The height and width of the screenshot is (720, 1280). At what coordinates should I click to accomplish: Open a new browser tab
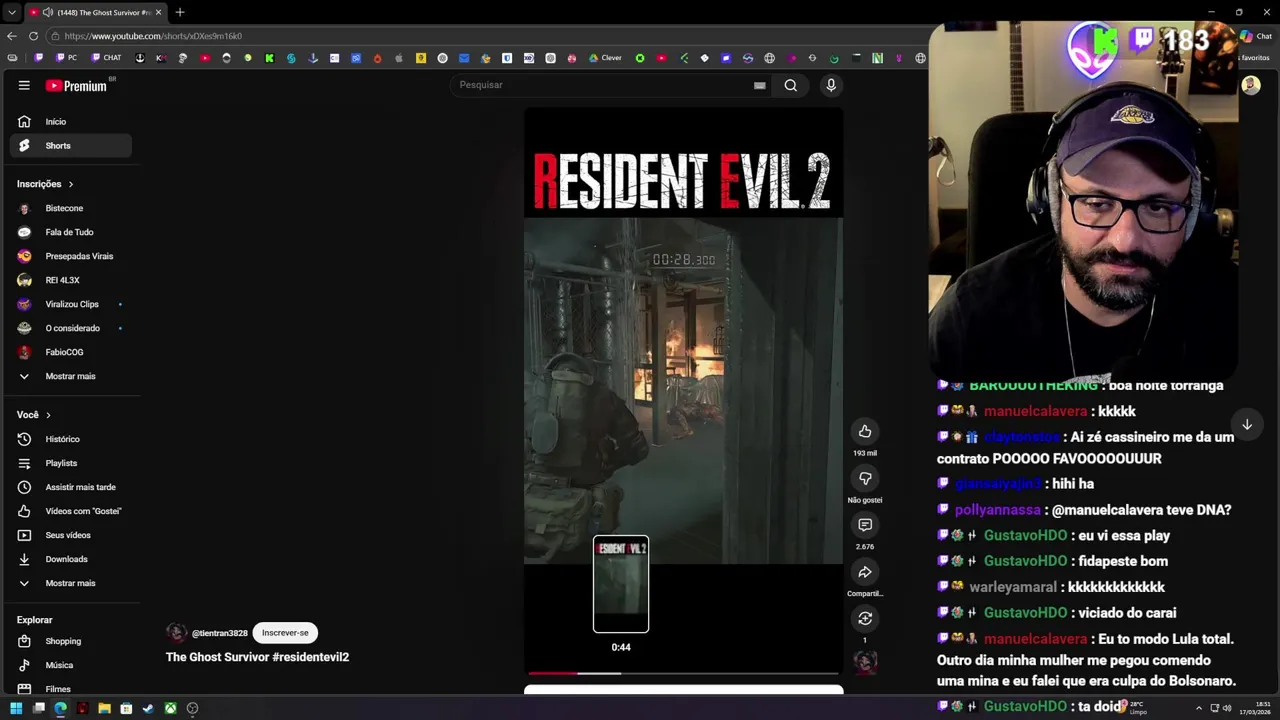pyautogui.click(x=180, y=12)
